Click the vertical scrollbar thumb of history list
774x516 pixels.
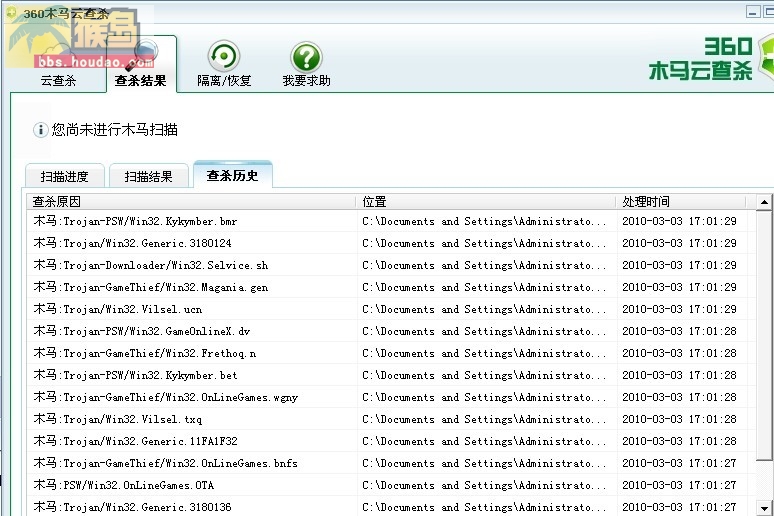[x=764, y=336]
